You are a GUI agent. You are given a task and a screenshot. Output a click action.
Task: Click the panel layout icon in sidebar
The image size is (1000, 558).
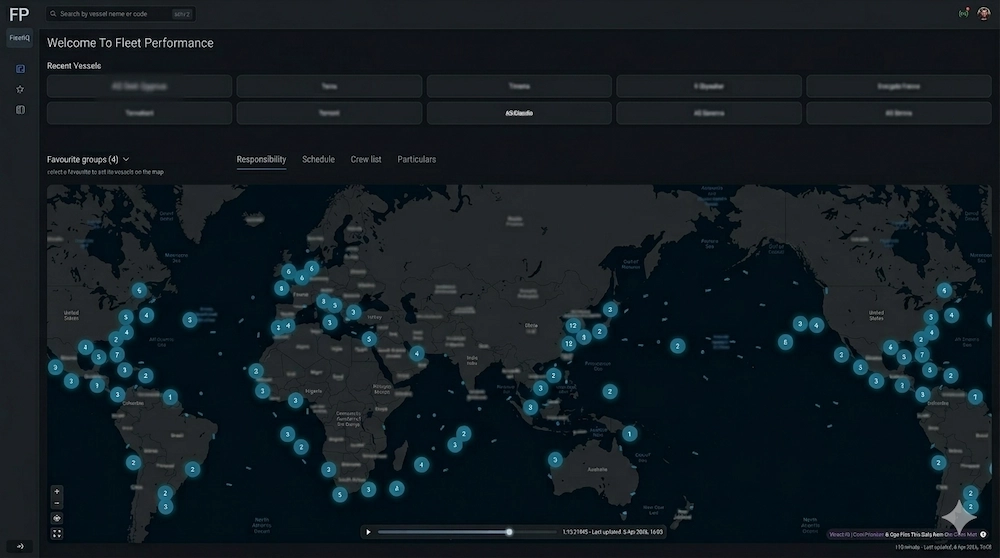(20, 110)
